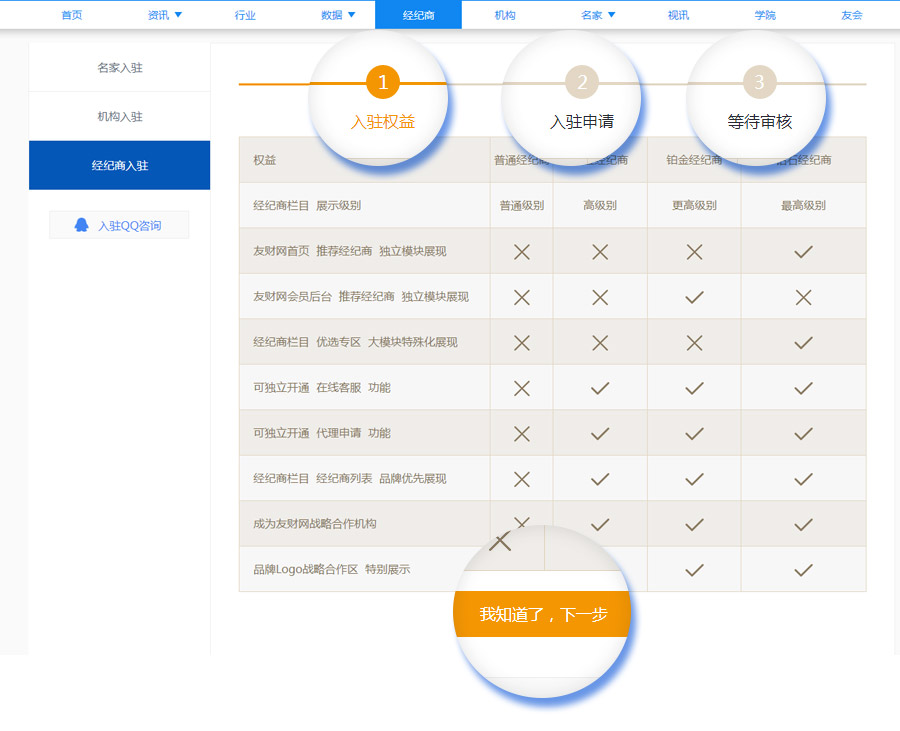Open 名家入驻 in the sidebar
Screen dimensions: 900x731
[x=120, y=68]
